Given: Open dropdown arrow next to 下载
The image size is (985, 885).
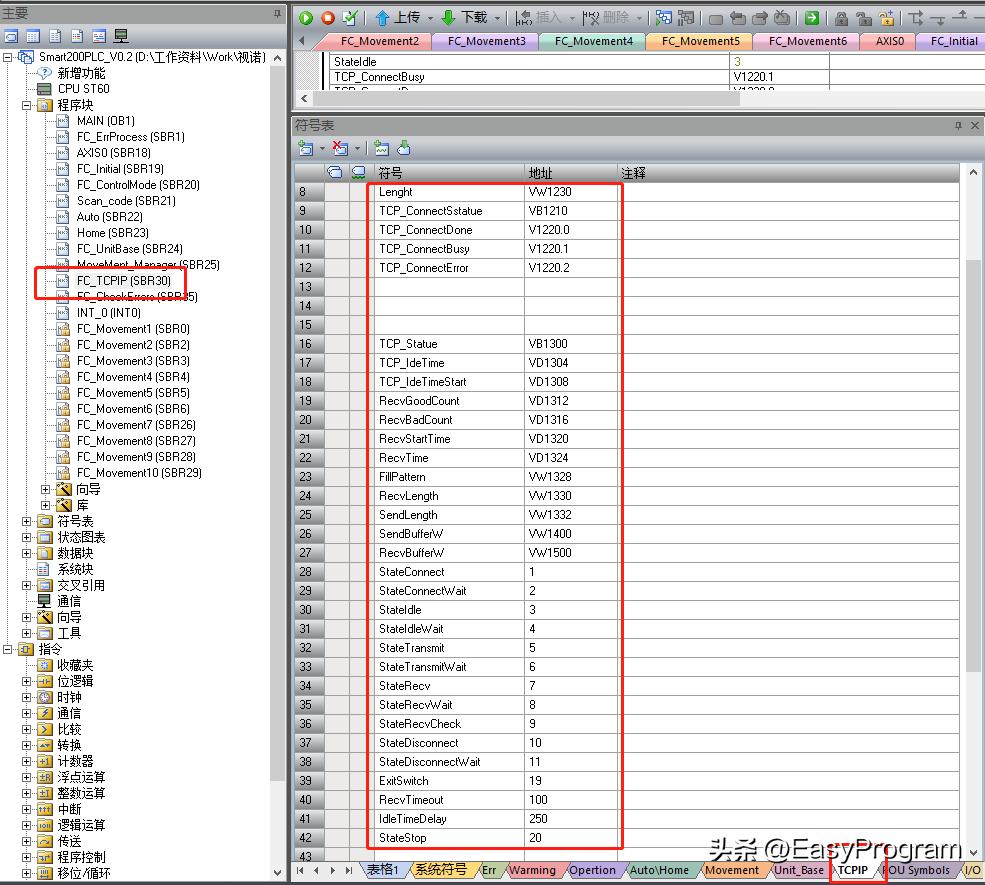Looking at the screenshot, I should [x=498, y=18].
